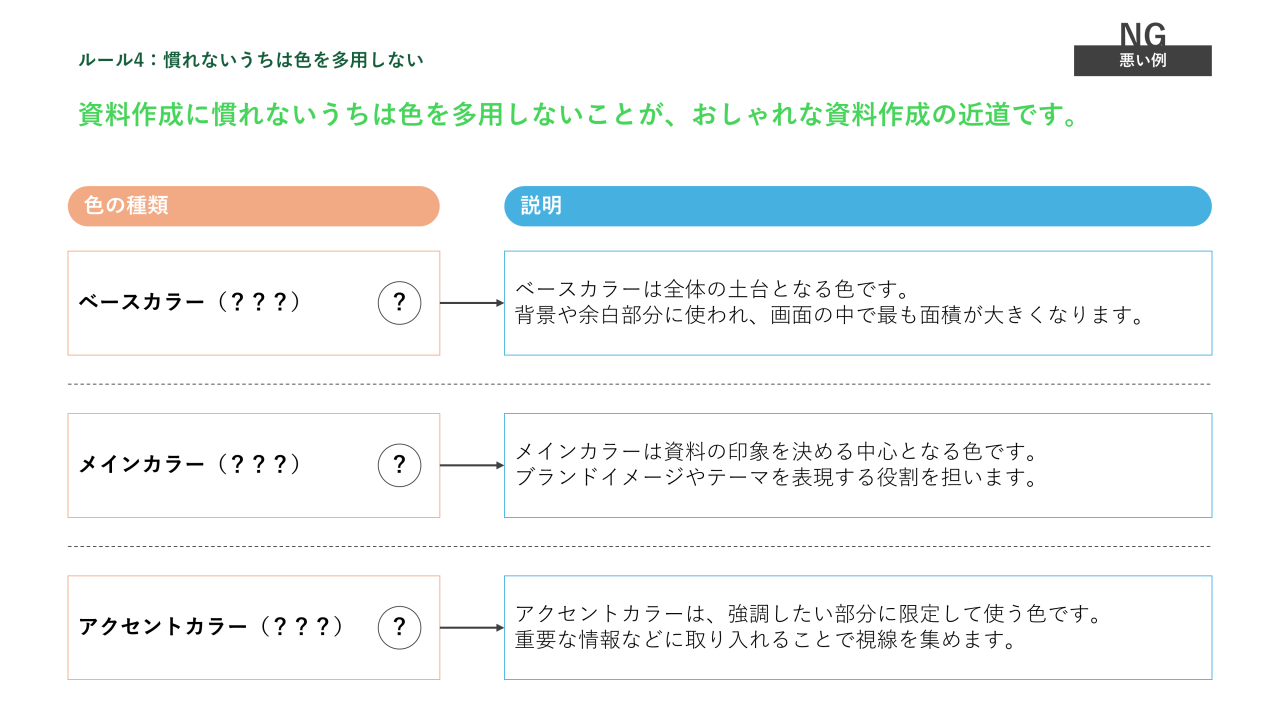Click the arrow pointing to the メインカラー description
1280x720 pixels.
471,465
